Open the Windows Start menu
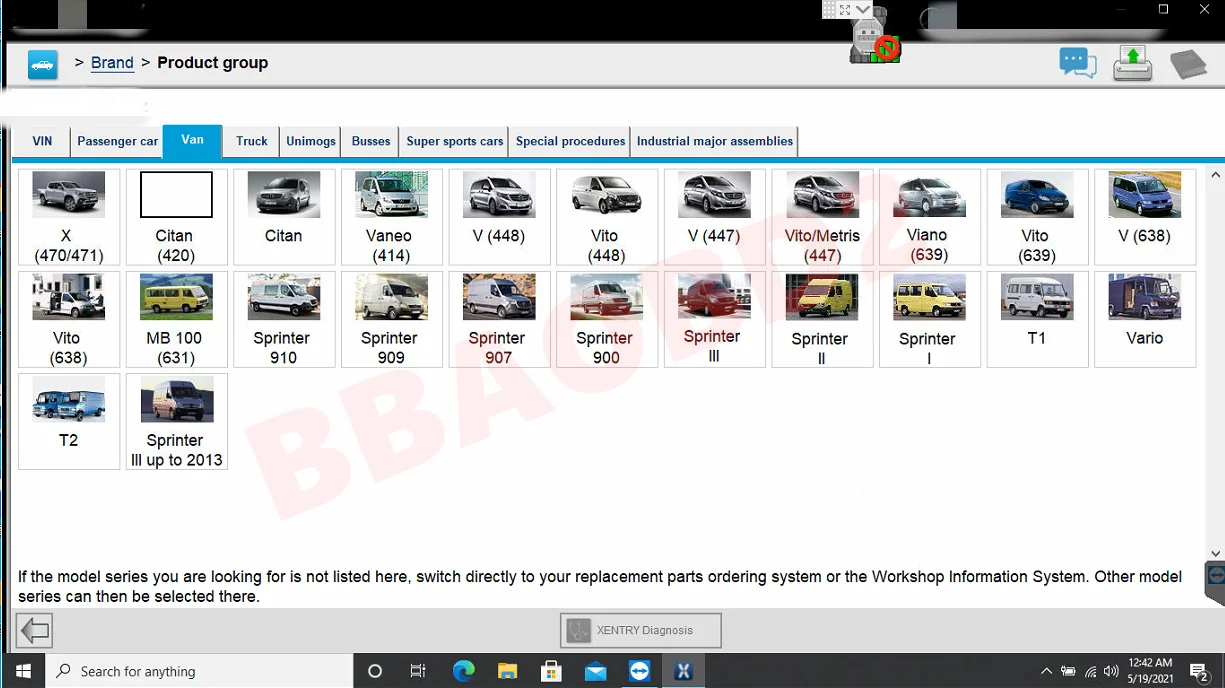This screenshot has width=1225, height=688. pos(23,671)
